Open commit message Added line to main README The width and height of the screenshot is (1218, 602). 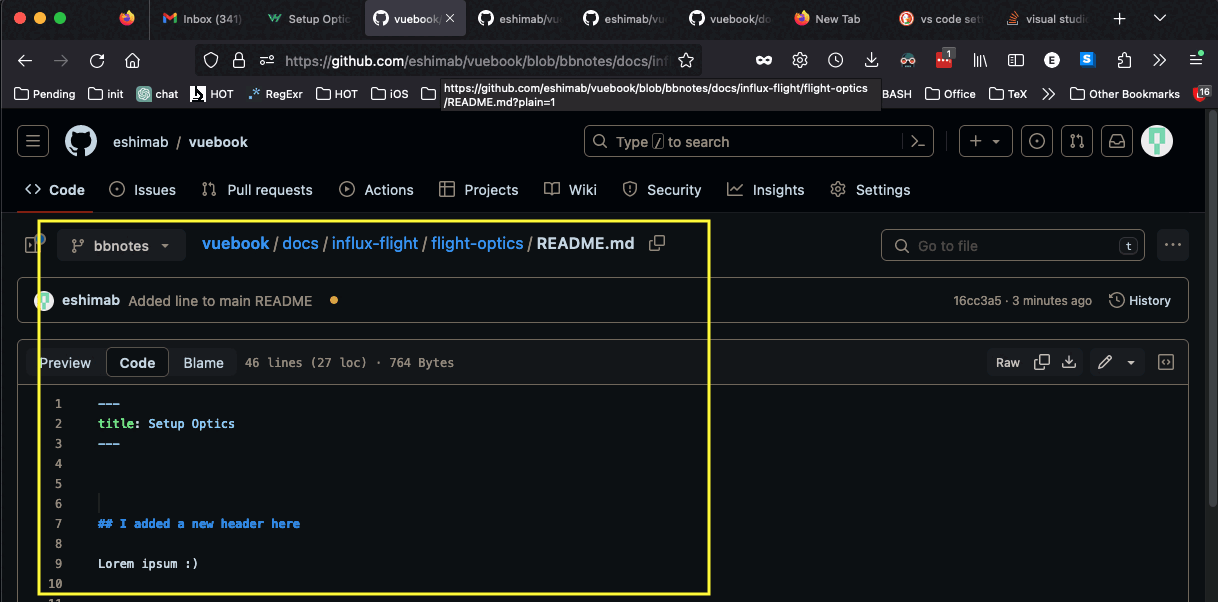(x=220, y=301)
